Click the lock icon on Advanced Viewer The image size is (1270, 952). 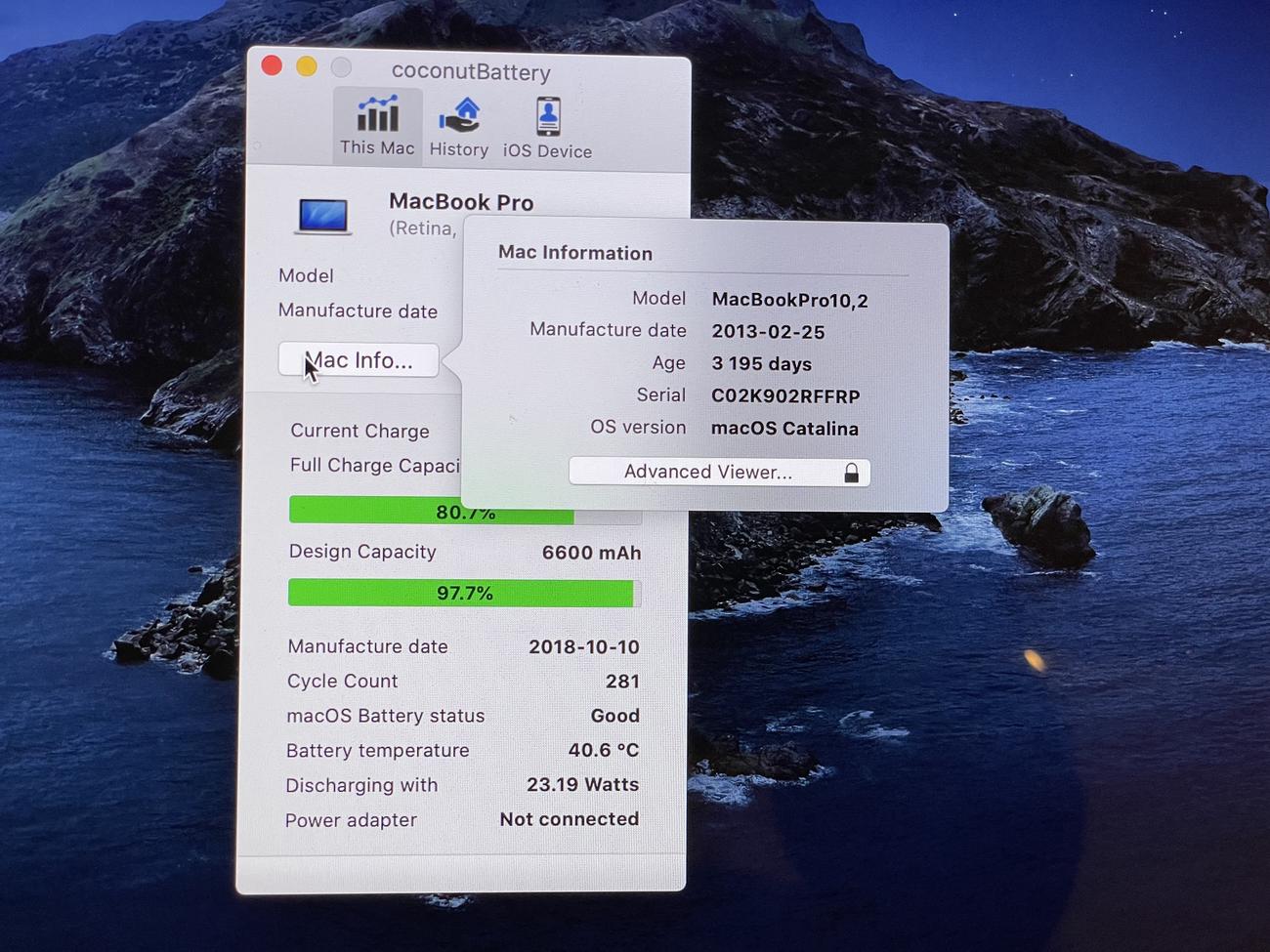click(851, 473)
